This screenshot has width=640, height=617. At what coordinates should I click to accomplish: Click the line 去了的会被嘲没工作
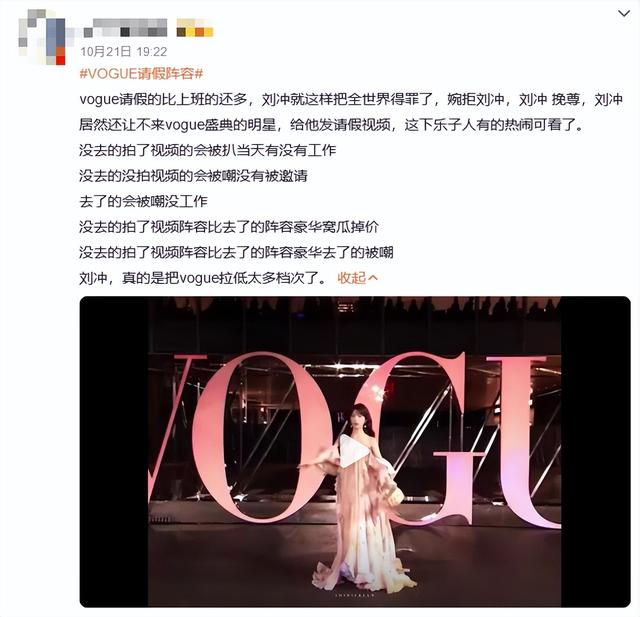[x=143, y=201]
